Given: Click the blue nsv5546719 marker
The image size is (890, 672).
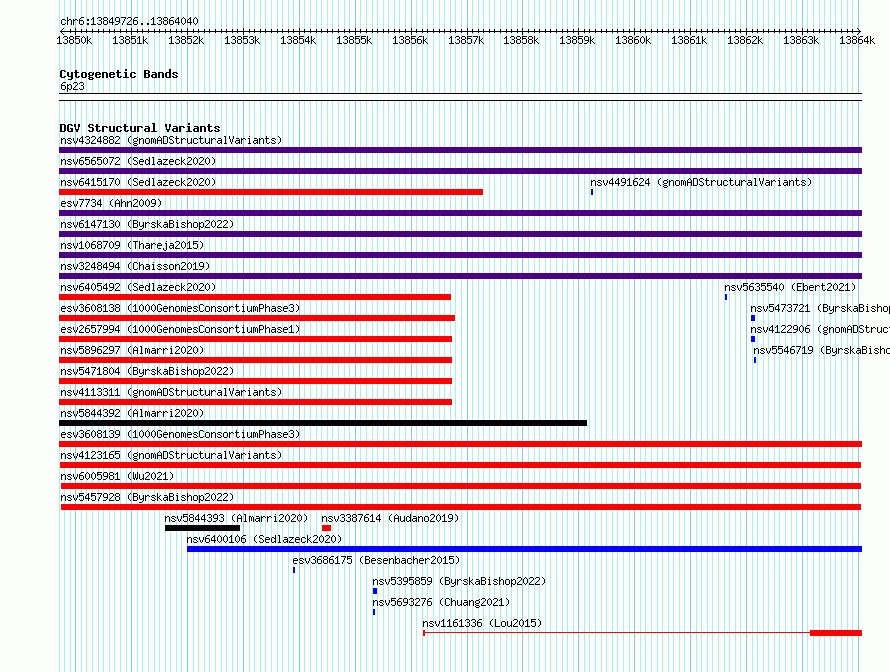Looking at the screenshot, I should pyautogui.click(x=755, y=360).
